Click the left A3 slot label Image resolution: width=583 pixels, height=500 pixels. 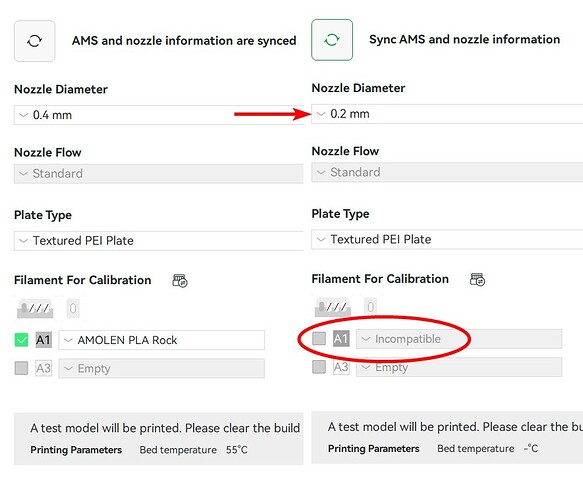click(44, 368)
